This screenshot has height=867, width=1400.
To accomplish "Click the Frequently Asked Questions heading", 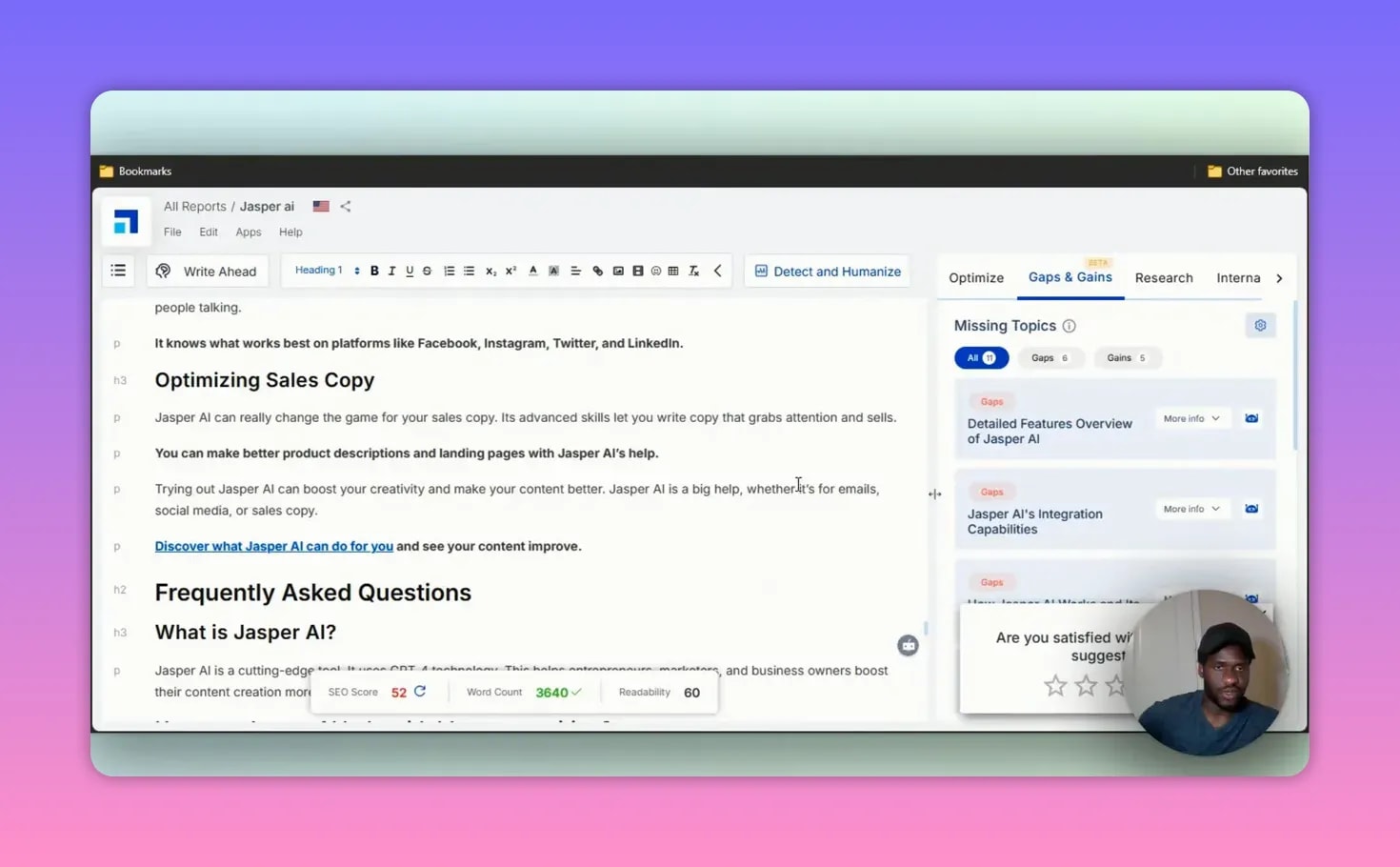I will point(313,593).
